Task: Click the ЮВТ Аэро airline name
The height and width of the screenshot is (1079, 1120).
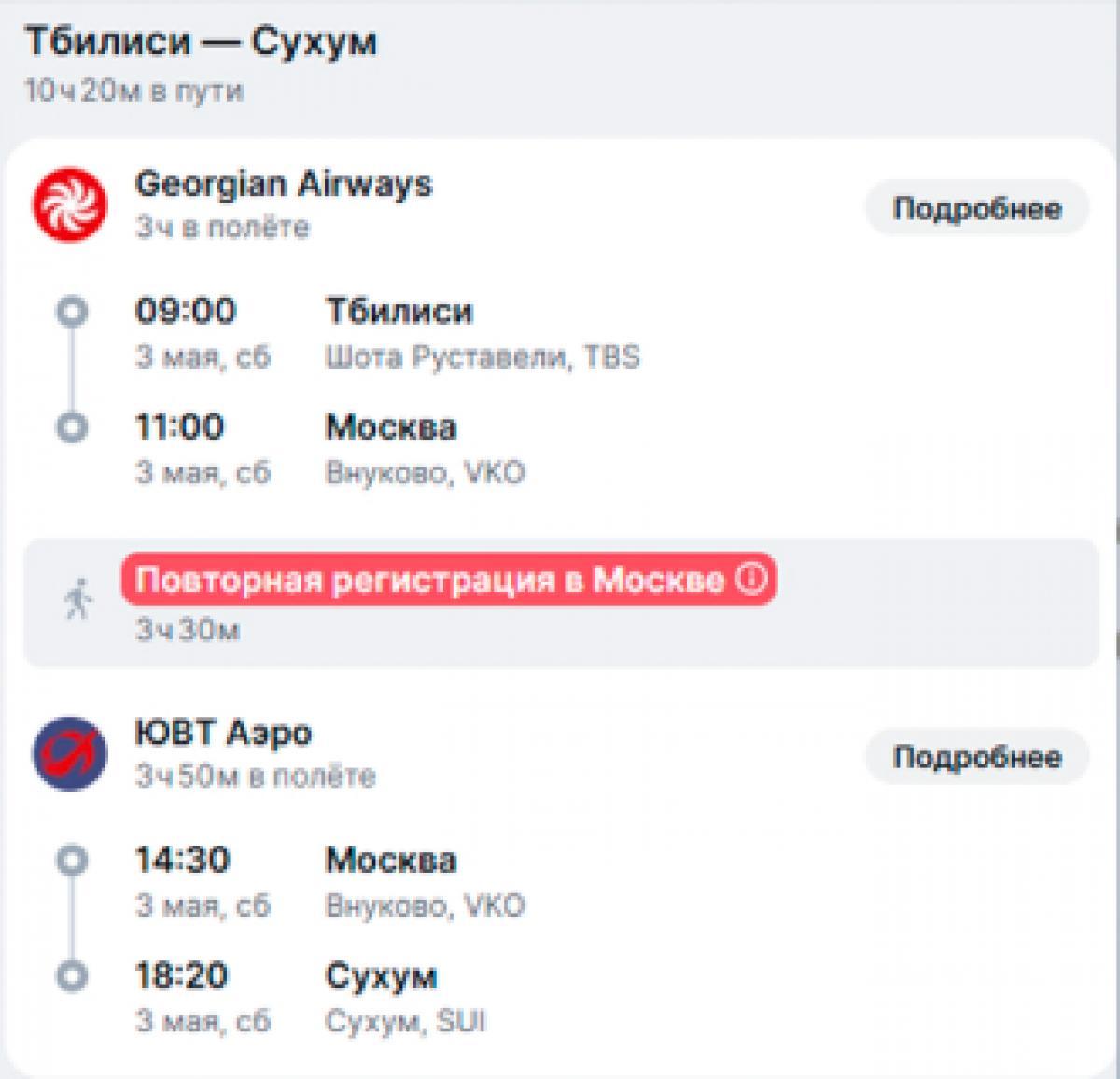Action: click(x=223, y=733)
